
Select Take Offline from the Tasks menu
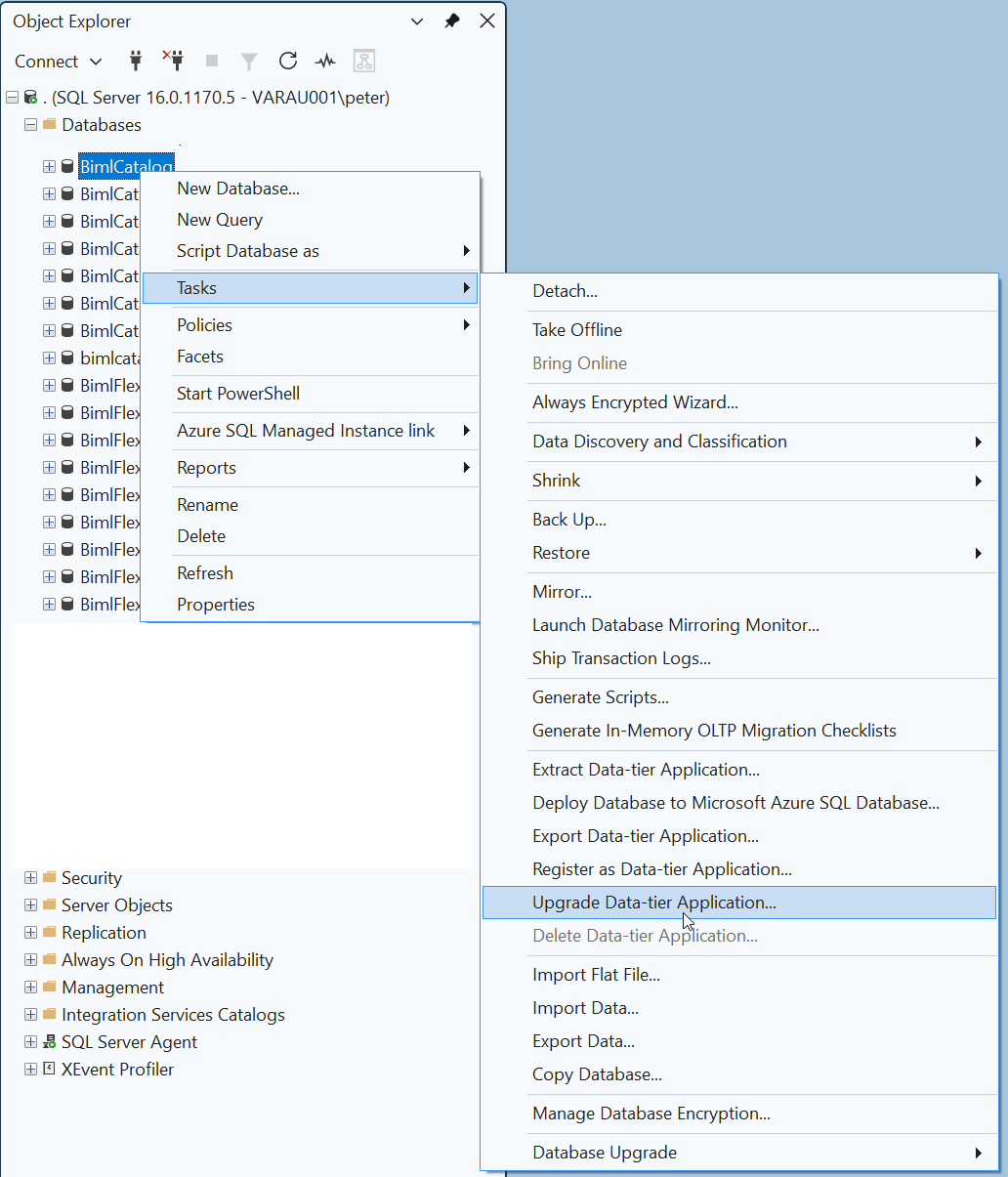point(576,329)
